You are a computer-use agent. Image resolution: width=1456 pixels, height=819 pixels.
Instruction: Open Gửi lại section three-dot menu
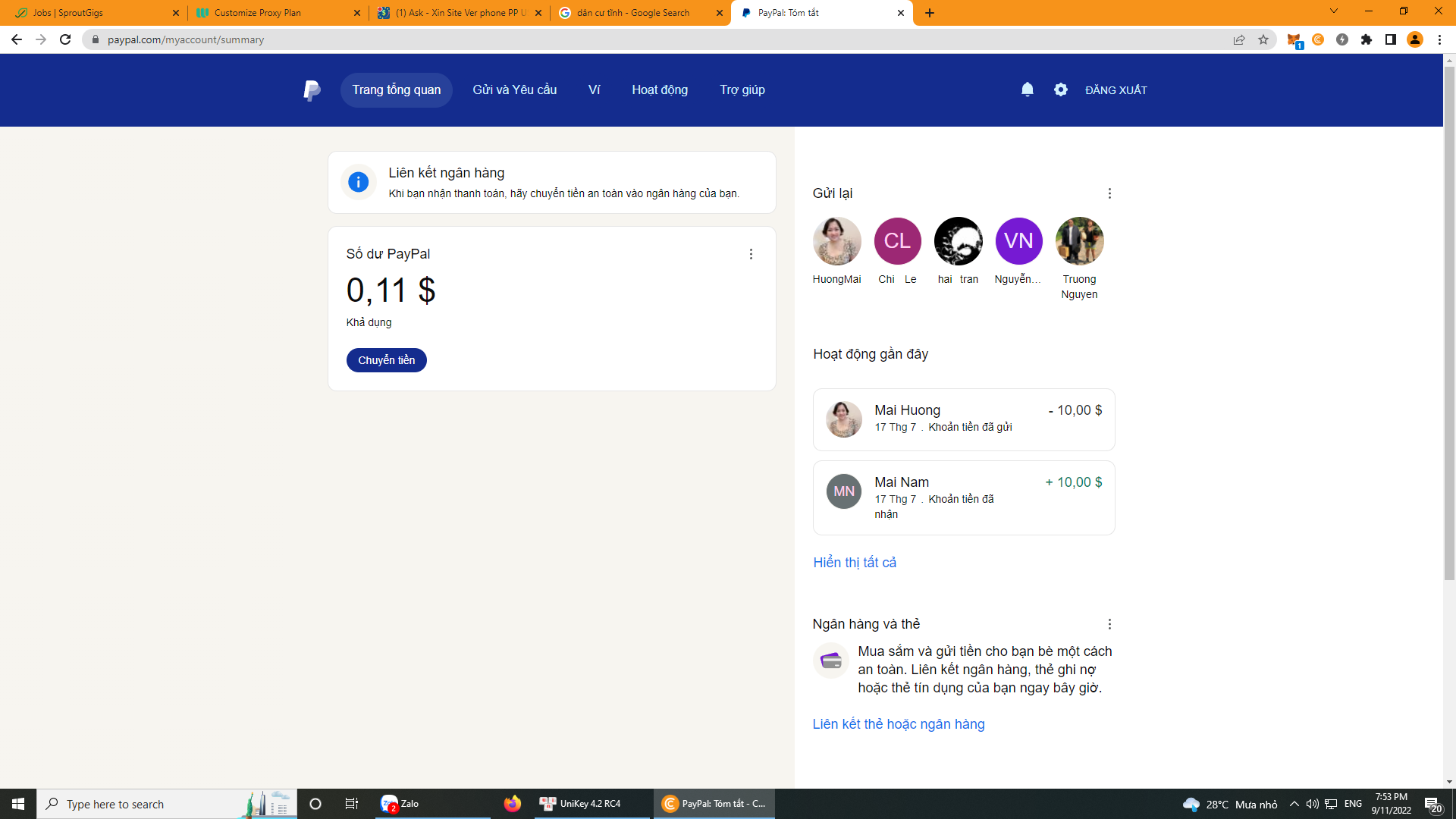1109,193
